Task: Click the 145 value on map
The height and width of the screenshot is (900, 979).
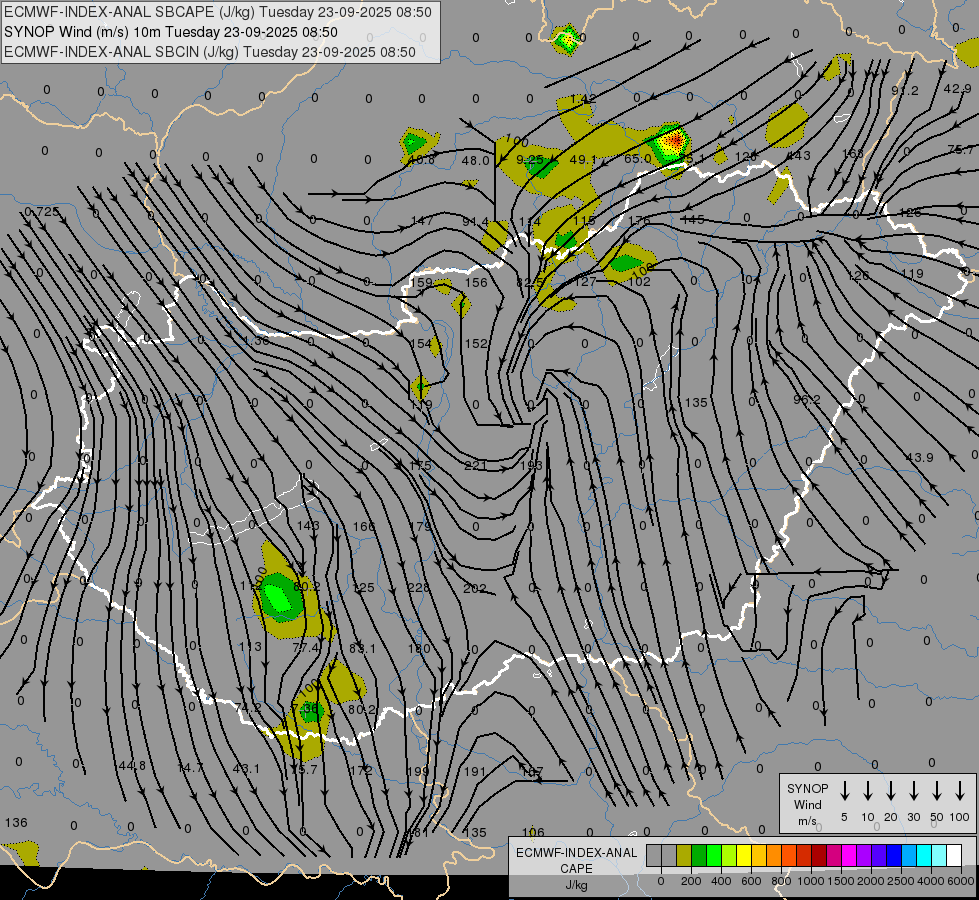Action: (693, 220)
